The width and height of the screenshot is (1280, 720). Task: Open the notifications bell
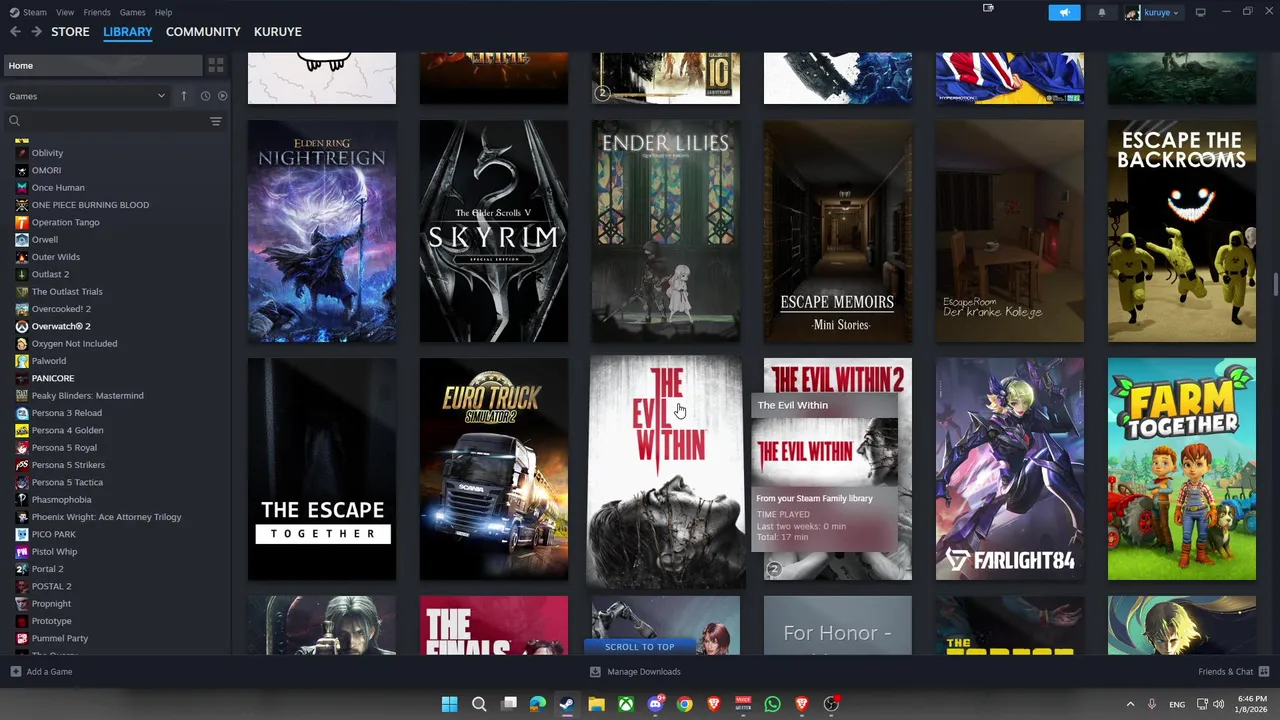[x=1102, y=12]
